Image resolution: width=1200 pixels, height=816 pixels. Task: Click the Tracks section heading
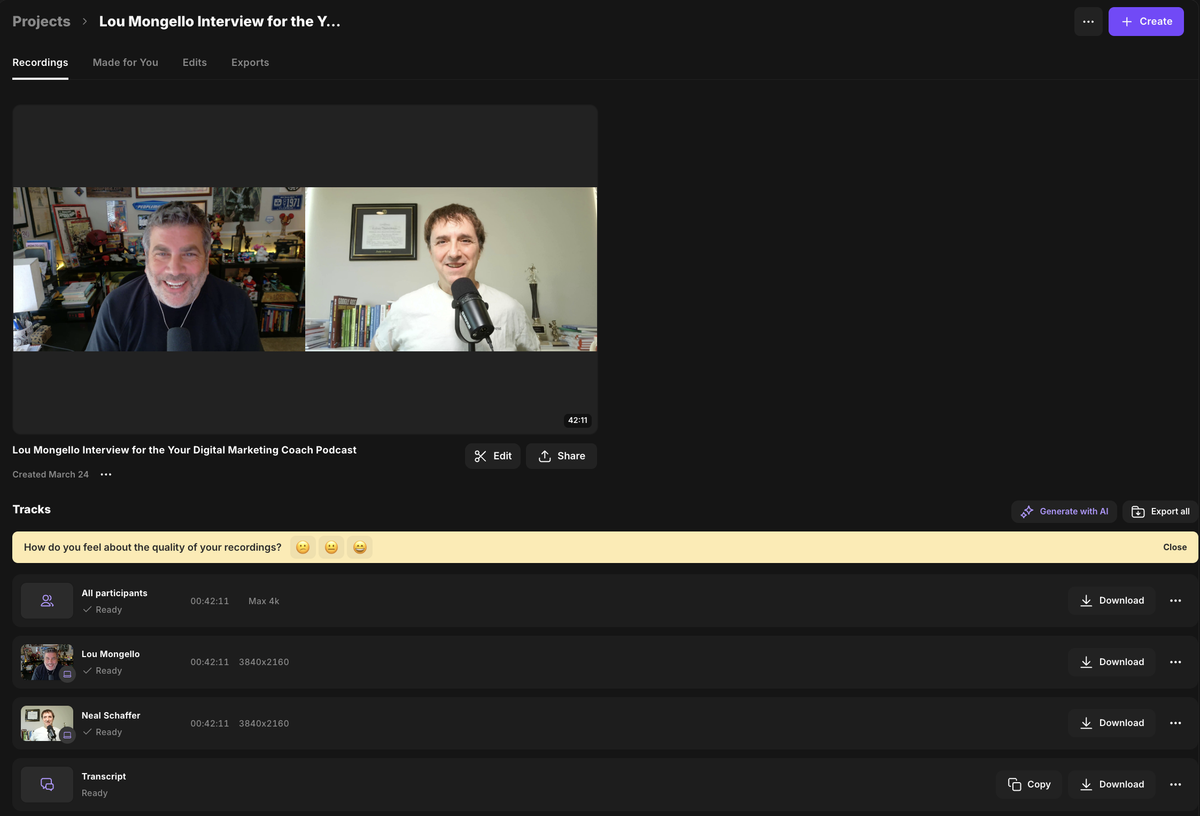pyautogui.click(x=31, y=509)
